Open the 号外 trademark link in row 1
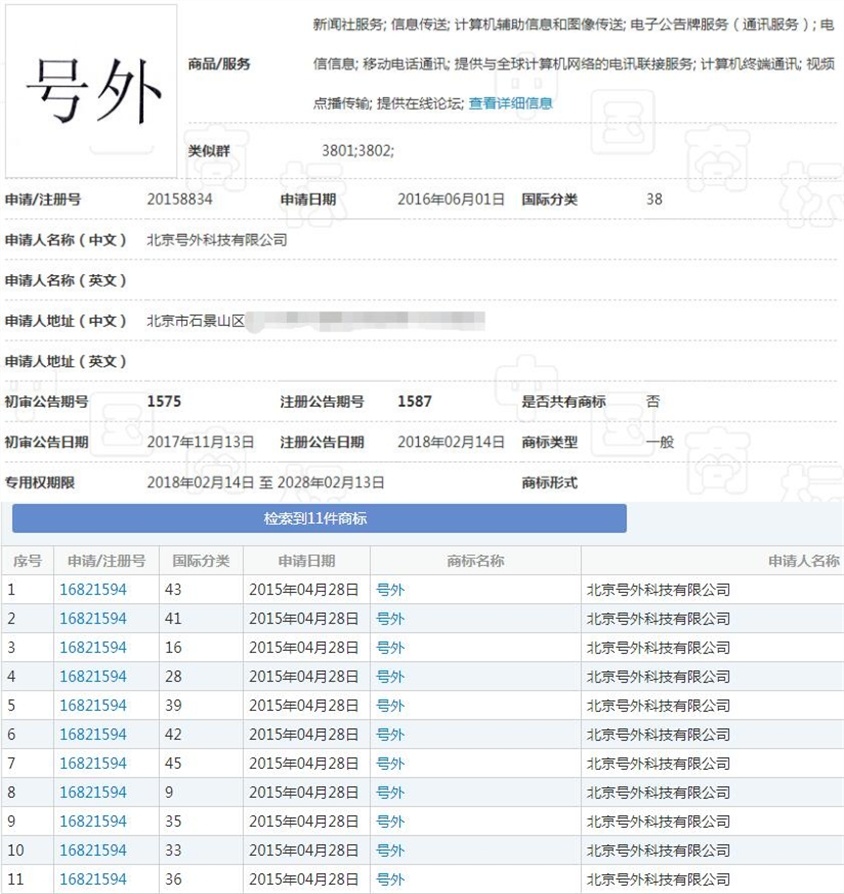Image resolution: width=844 pixels, height=894 pixels. 390,589
